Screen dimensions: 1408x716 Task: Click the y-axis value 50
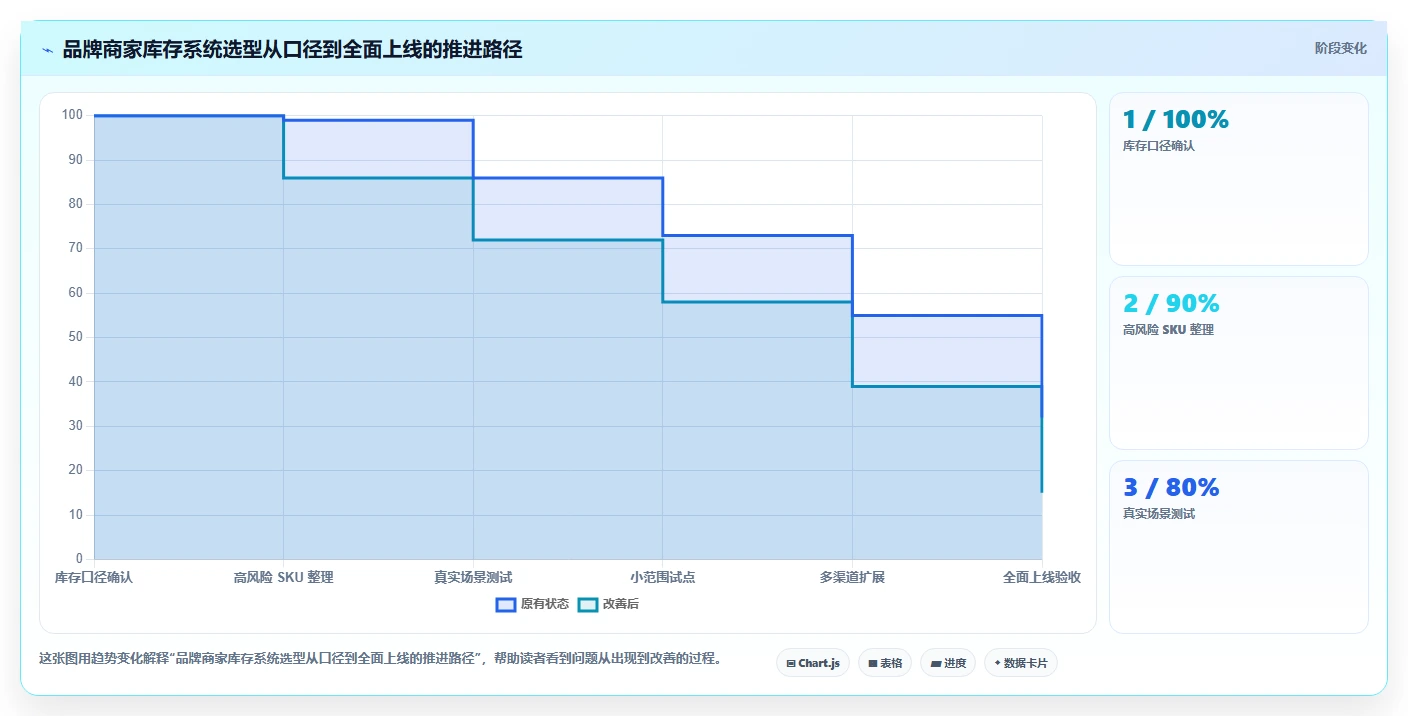point(76,337)
